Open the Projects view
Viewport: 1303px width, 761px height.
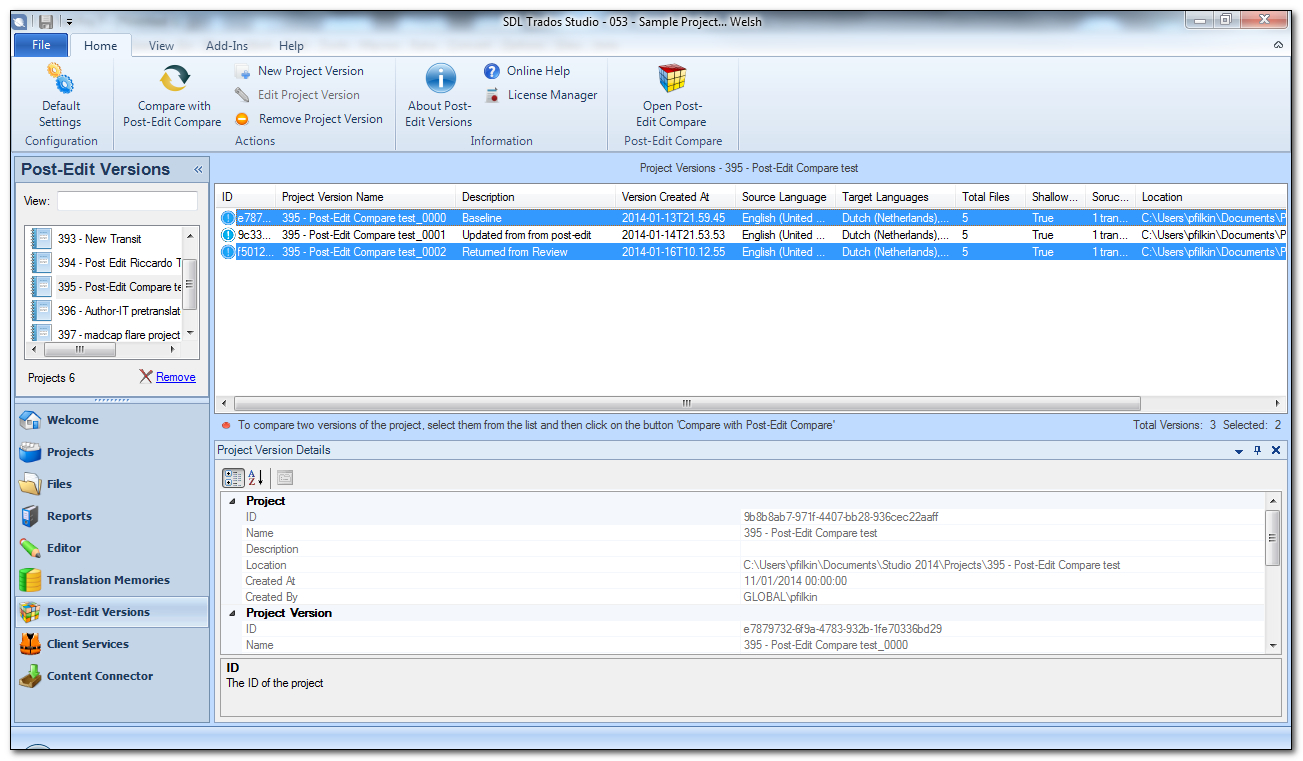111,452
